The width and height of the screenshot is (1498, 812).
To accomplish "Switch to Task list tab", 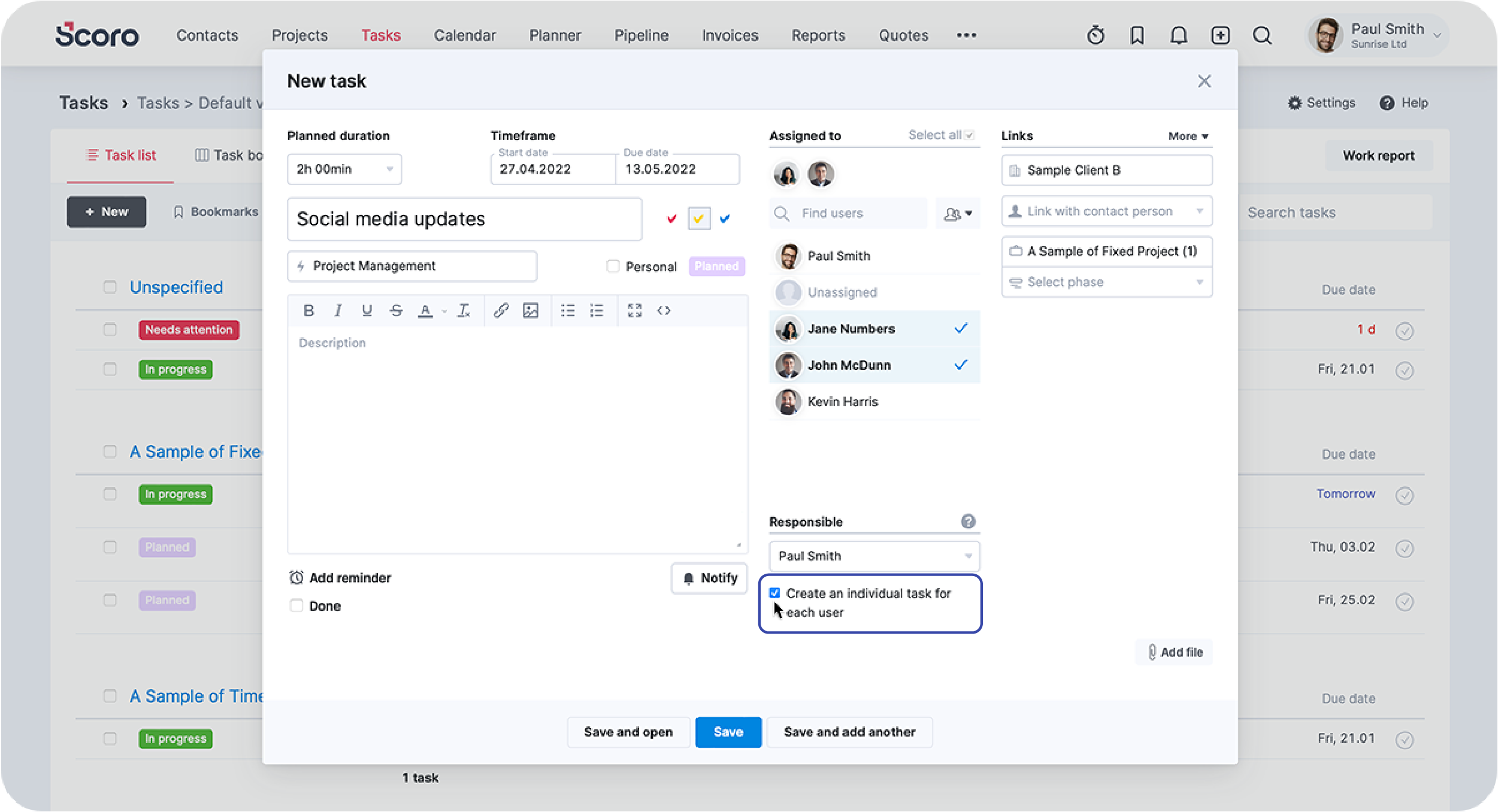I will [122, 155].
